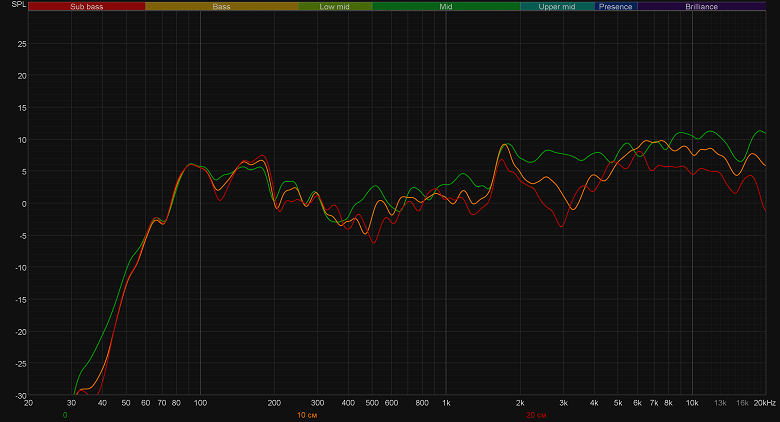This screenshot has width=780, height=422.
Task: Click the 25 dB value on SPL axis
Action: 22,44
